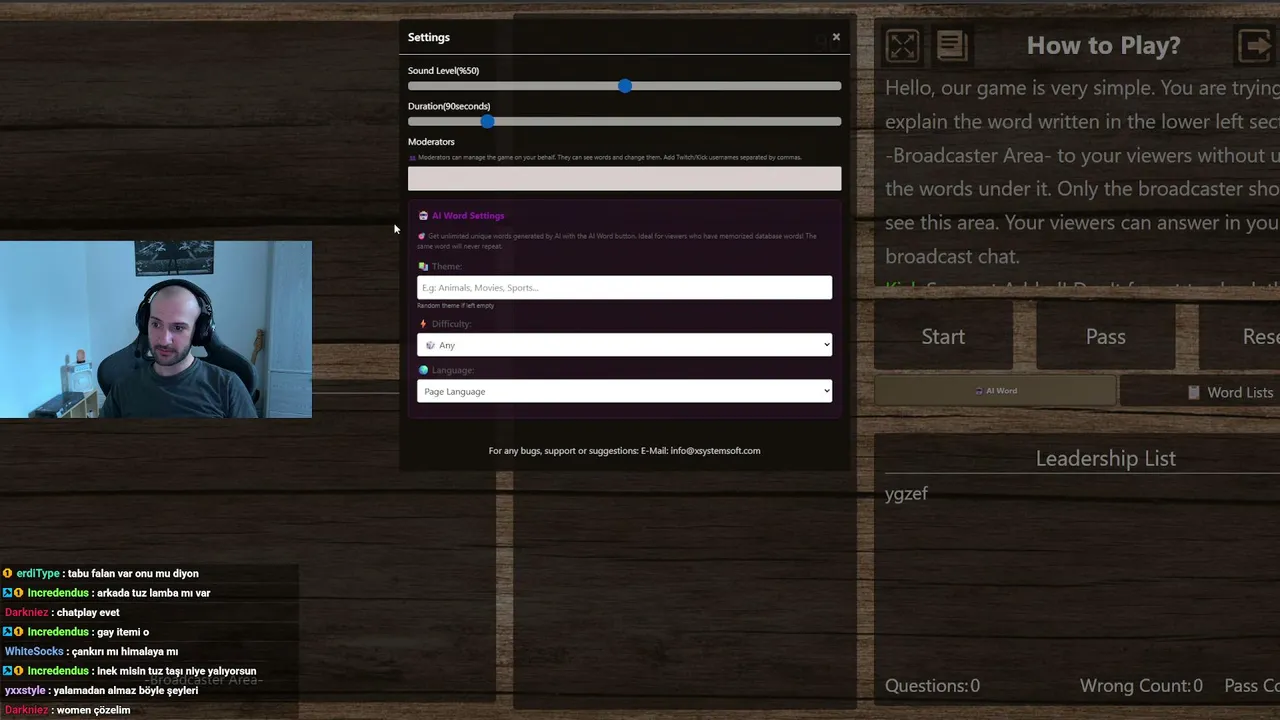This screenshot has height=720, width=1280.
Task: Expand the Language dropdown showing Page Language
Action: coord(624,391)
